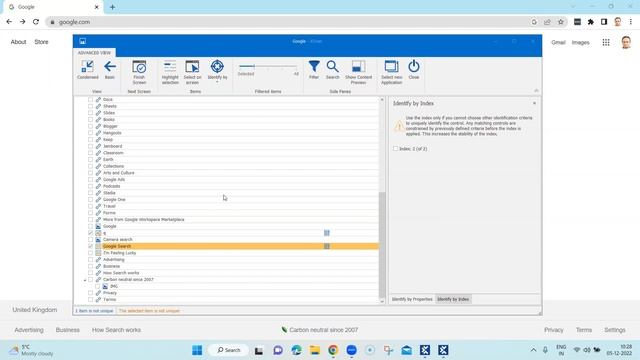Open the XScan window application icon menu
The image size is (640, 360).
82,41
